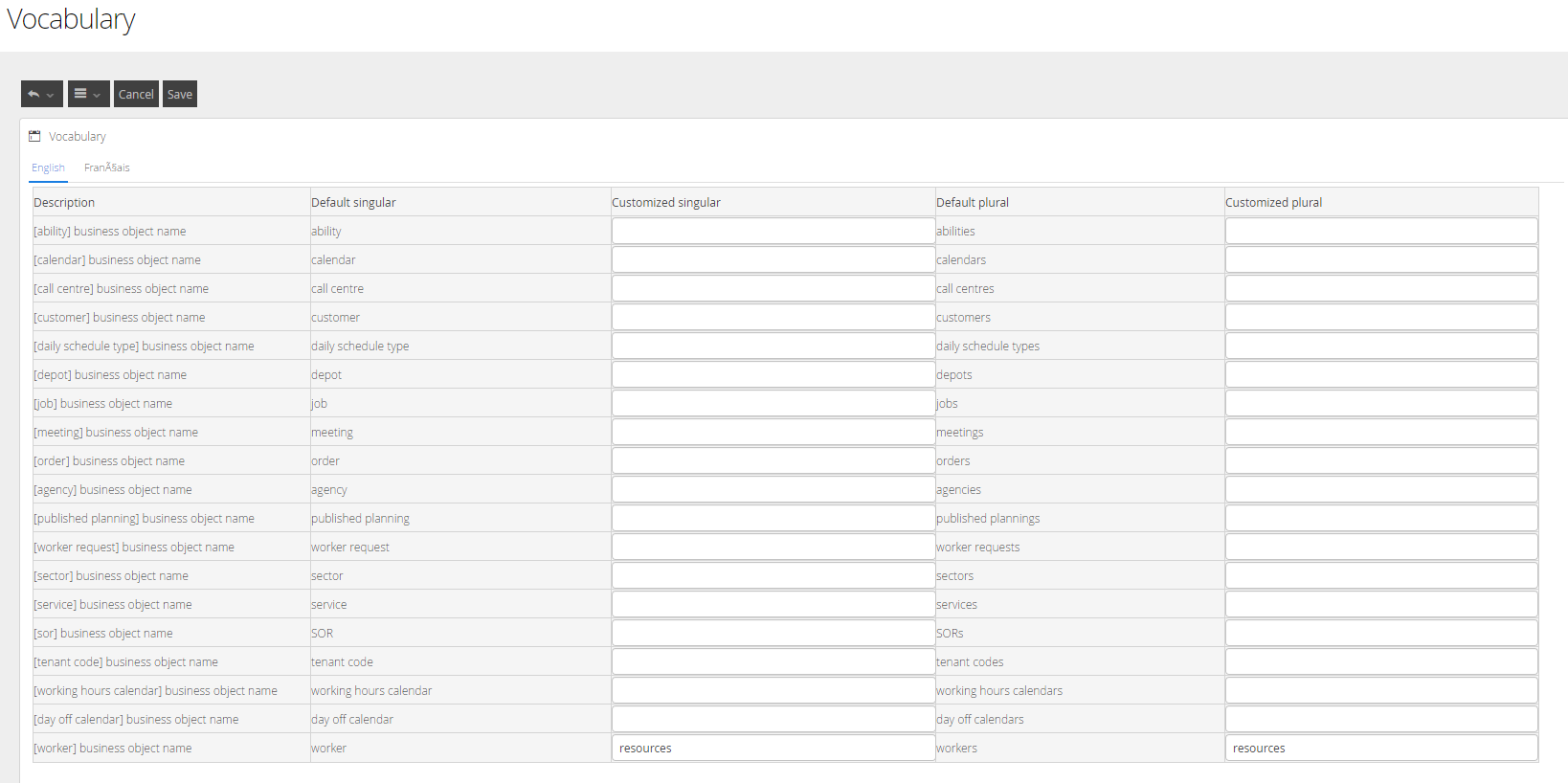1568x783 pixels.
Task: Click workers plural field containing resources
Action: (1381, 748)
